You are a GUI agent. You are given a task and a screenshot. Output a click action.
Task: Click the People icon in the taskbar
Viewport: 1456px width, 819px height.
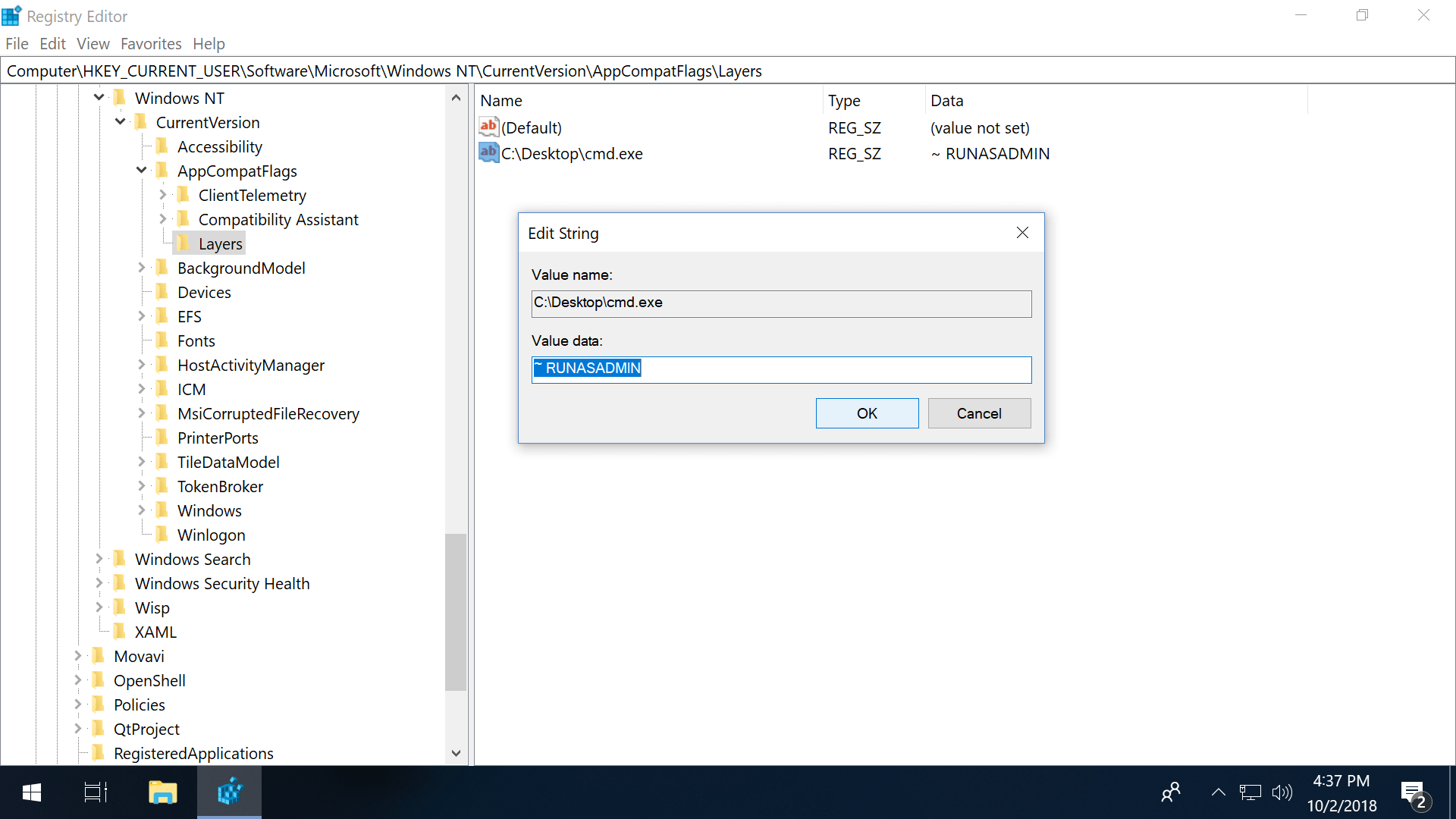[1171, 792]
